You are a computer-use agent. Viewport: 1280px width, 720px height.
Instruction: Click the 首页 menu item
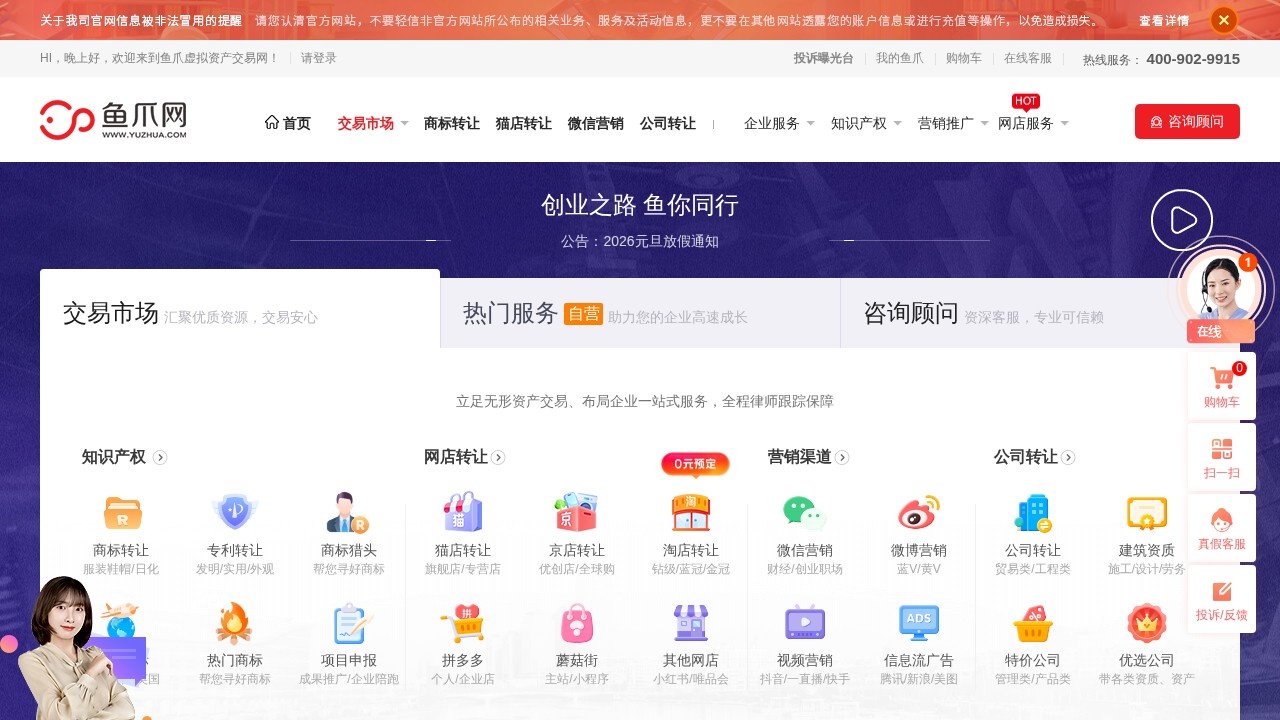(289, 122)
